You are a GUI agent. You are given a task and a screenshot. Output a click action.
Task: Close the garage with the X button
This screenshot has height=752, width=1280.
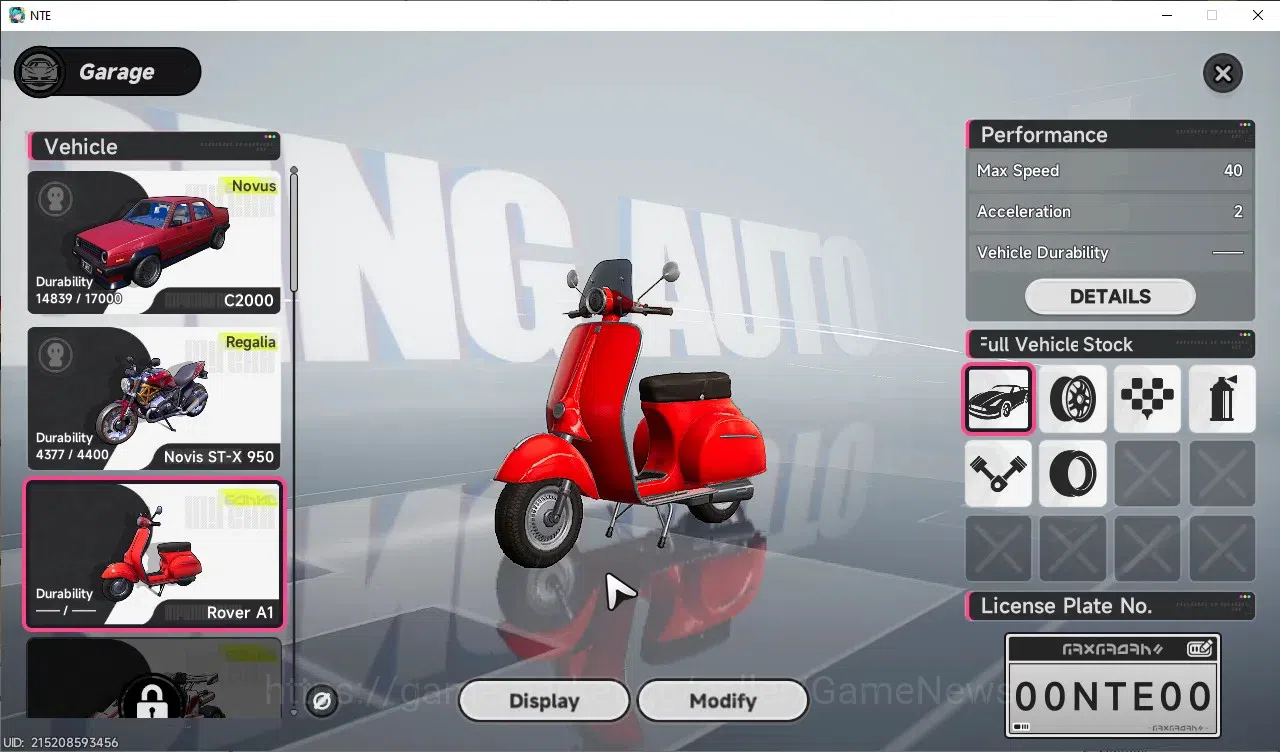1222,73
